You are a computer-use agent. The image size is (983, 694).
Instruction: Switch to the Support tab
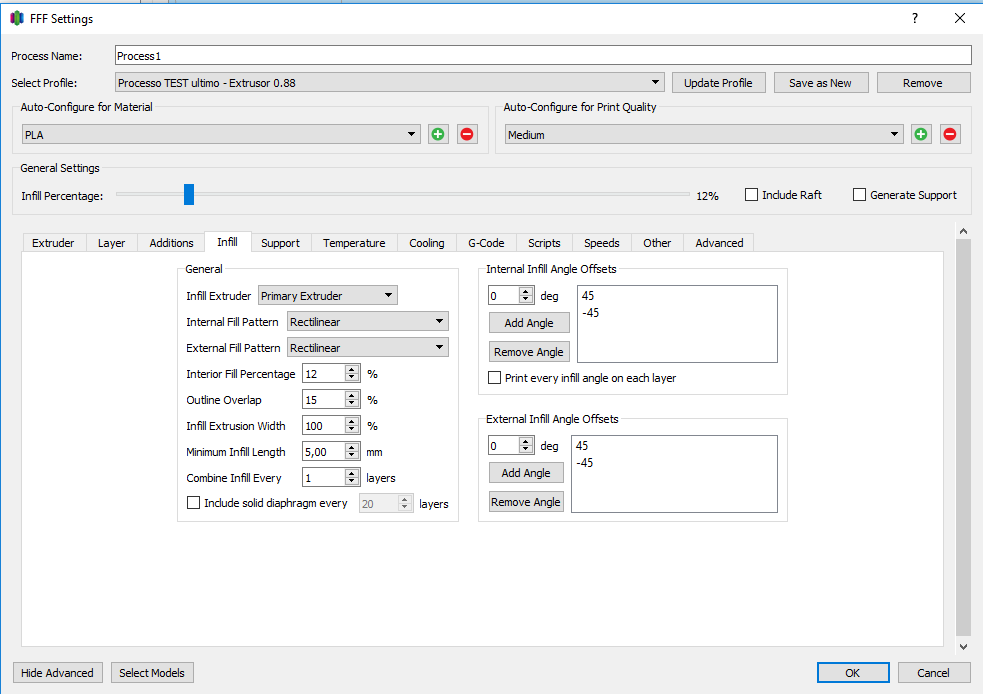click(280, 243)
